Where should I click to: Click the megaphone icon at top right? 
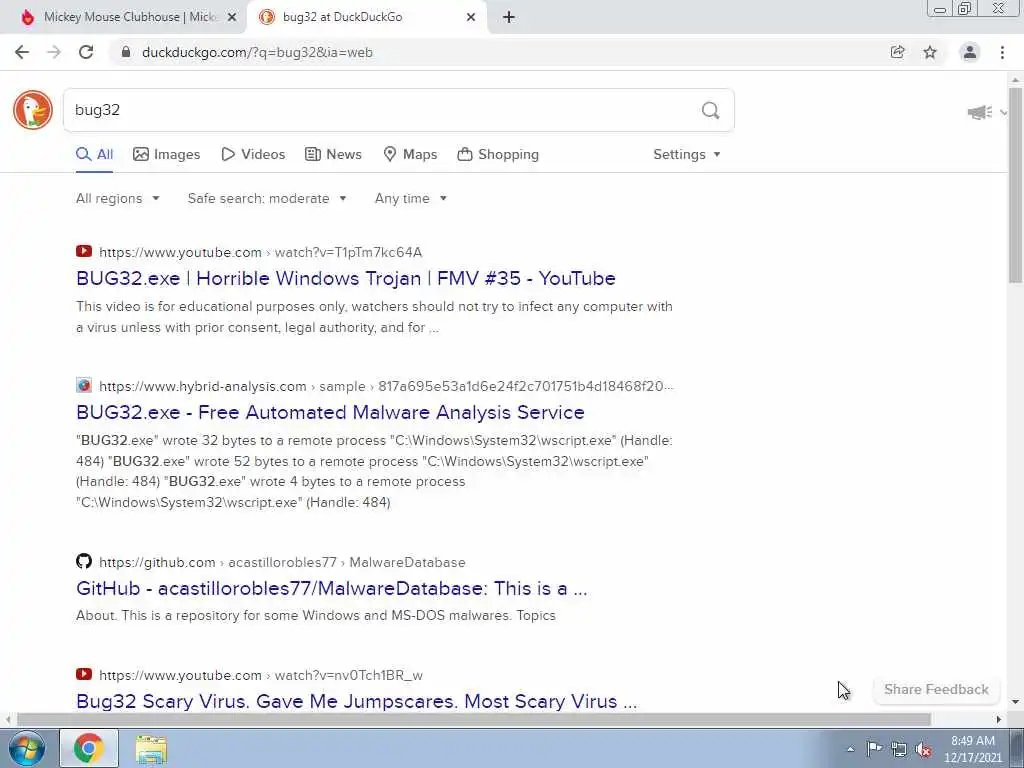tap(980, 113)
